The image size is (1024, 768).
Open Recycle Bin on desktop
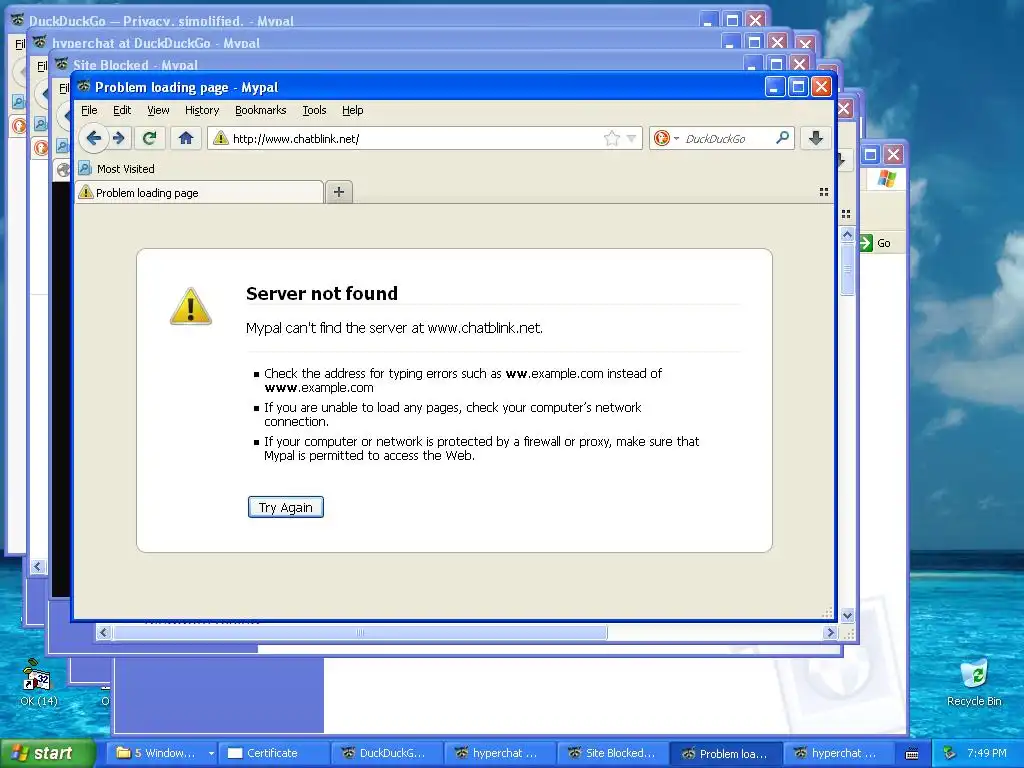pyautogui.click(x=974, y=683)
